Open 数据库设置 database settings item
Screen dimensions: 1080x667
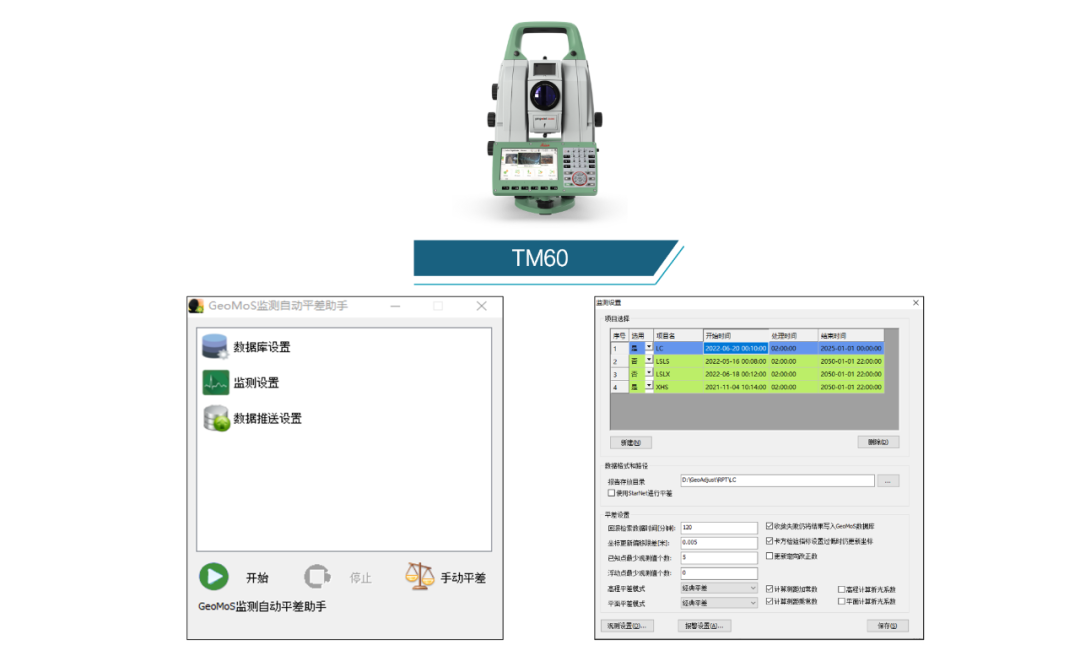click(x=246, y=347)
